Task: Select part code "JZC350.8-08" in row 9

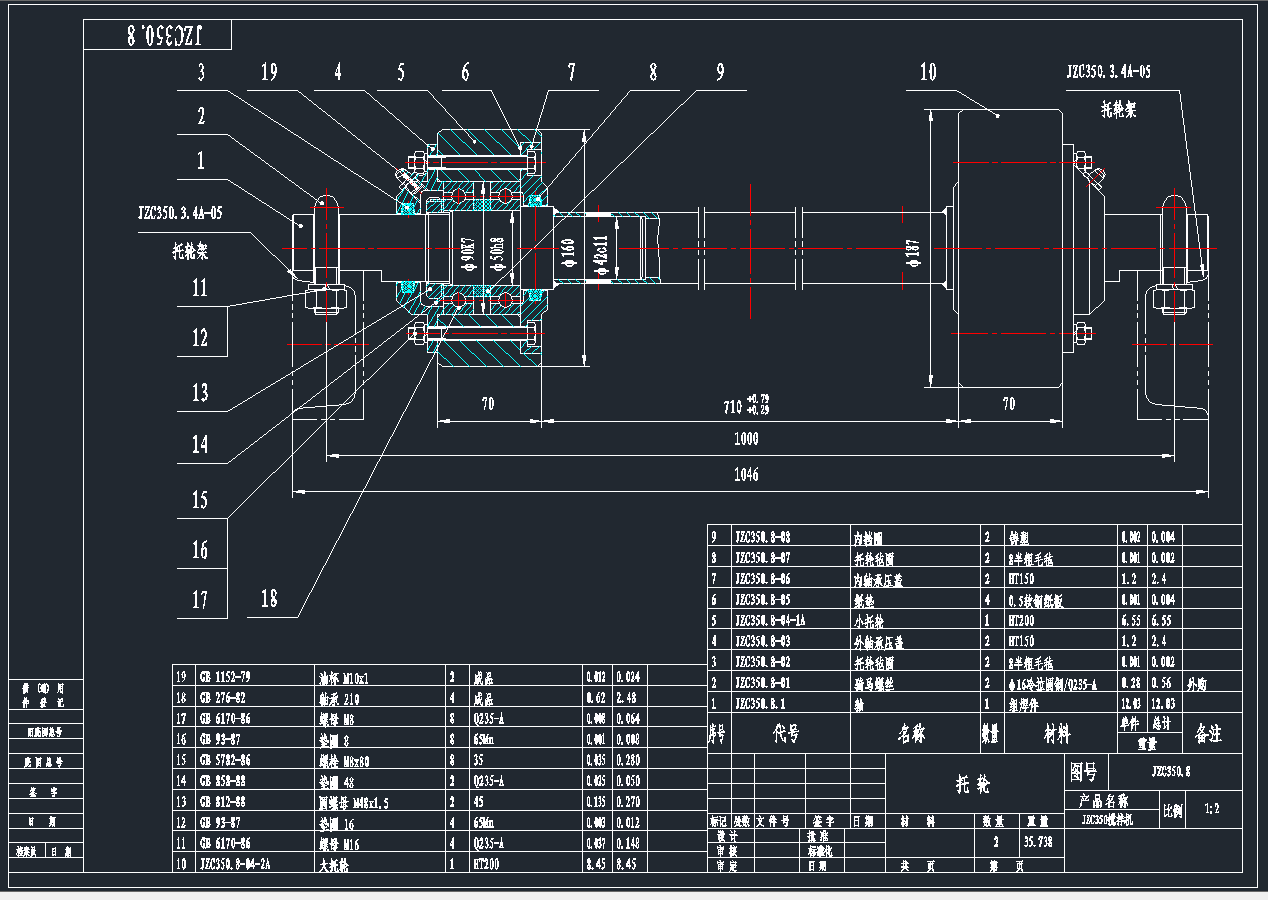Action: (763, 537)
